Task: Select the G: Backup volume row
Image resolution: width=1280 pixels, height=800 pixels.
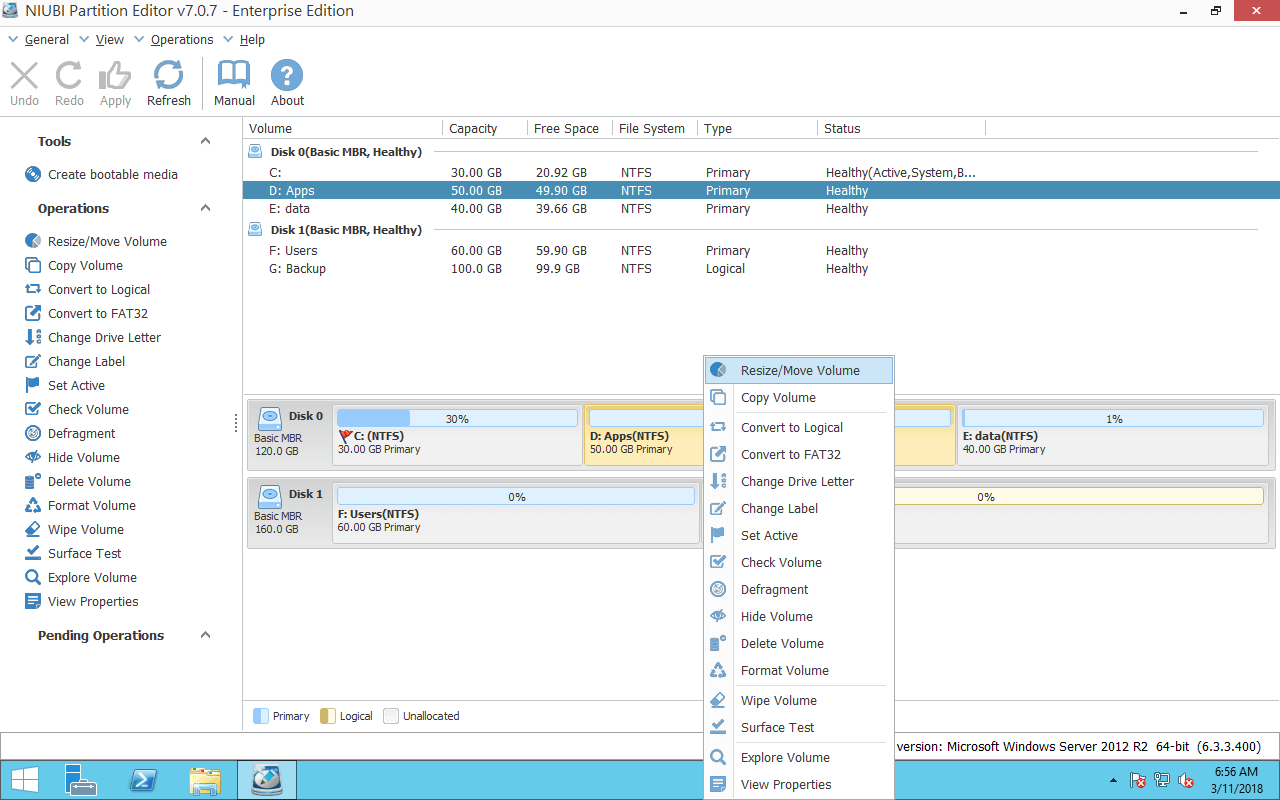Action: (x=761, y=268)
